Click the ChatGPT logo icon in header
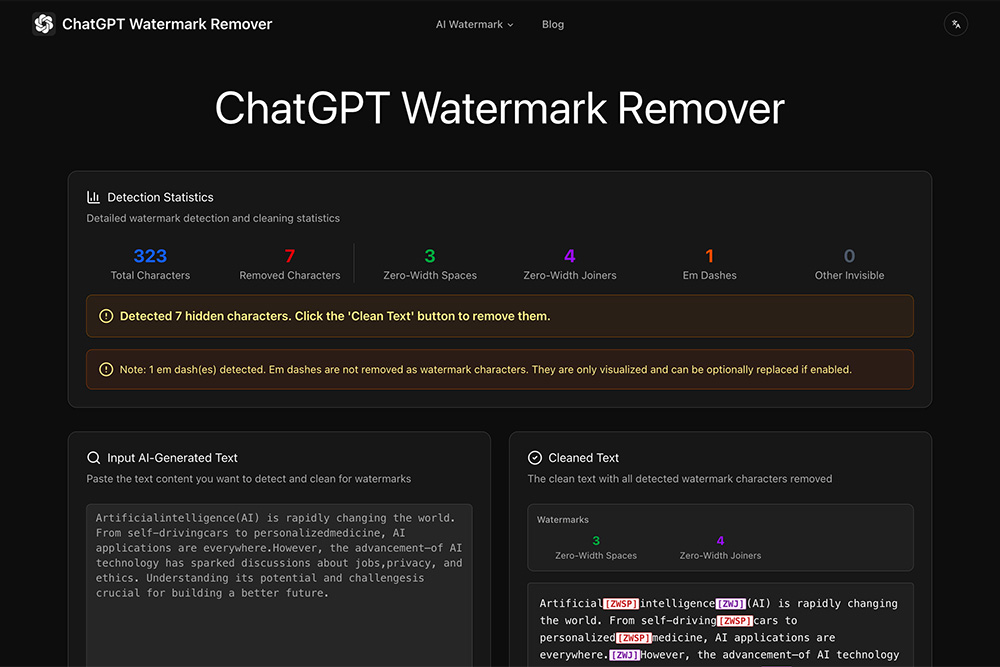1000x667 pixels. click(x=43, y=24)
